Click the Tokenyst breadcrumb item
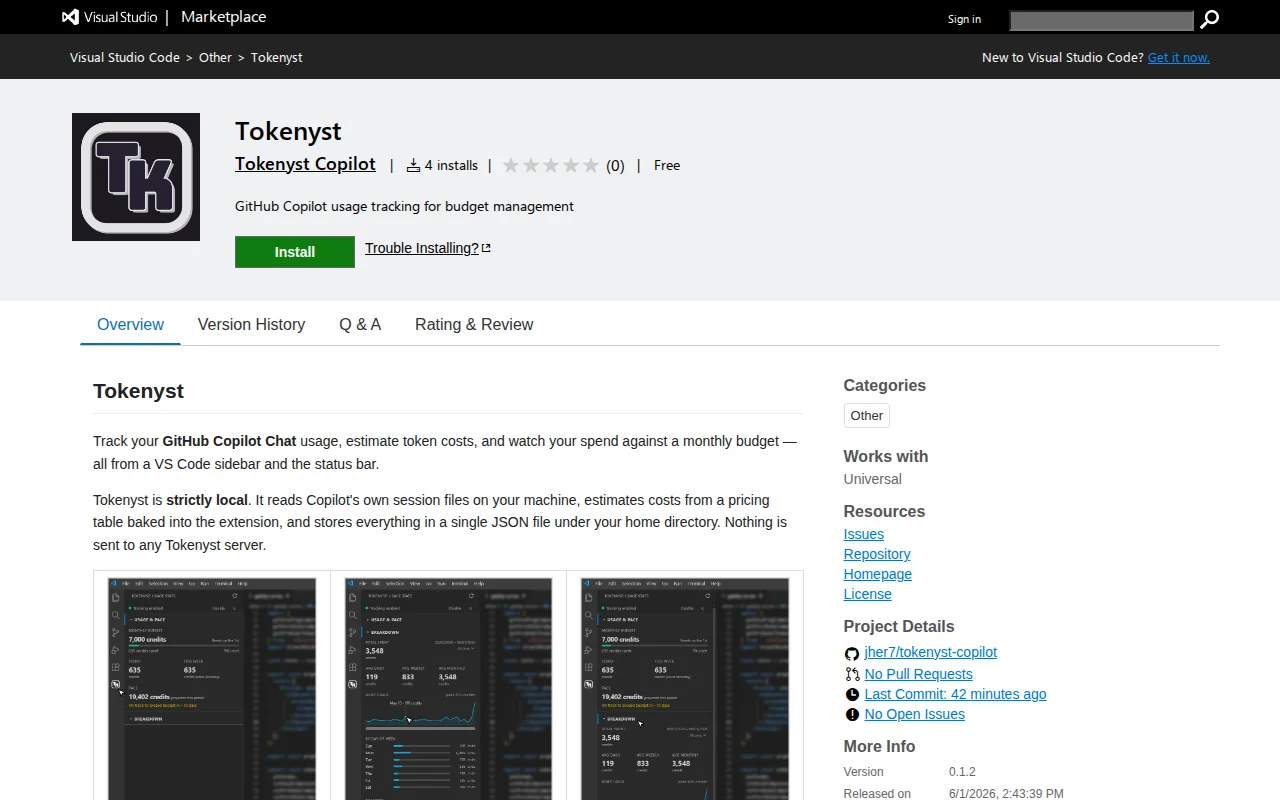The image size is (1280, 800). point(277,57)
